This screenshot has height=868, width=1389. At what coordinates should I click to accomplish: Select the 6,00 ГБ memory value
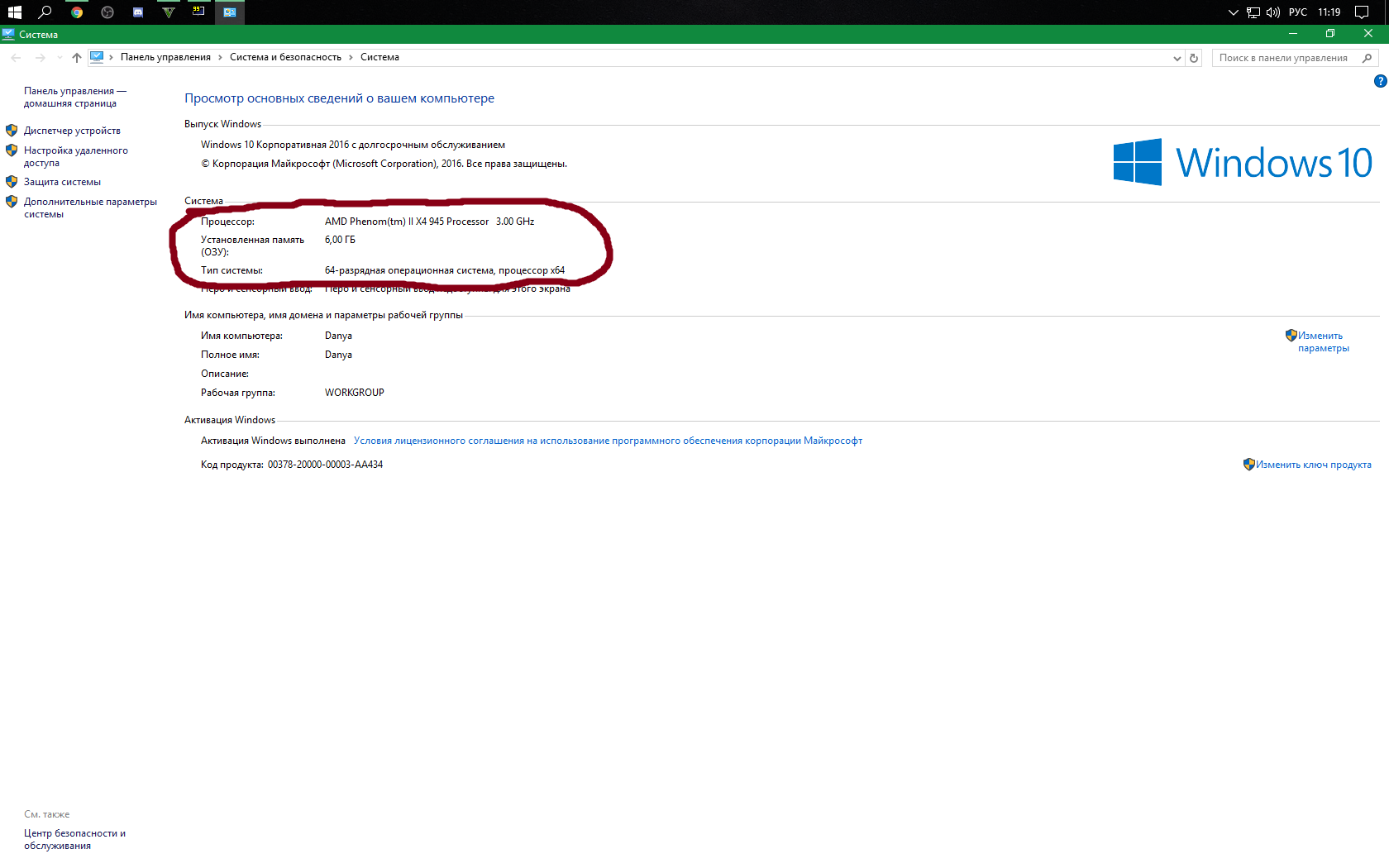[x=340, y=240]
